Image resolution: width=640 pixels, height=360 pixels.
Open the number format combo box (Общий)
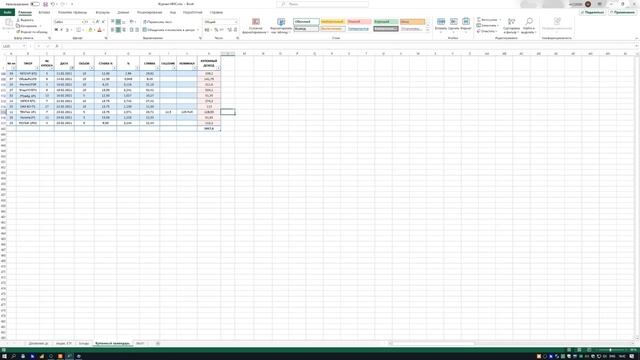(x=221, y=22)
